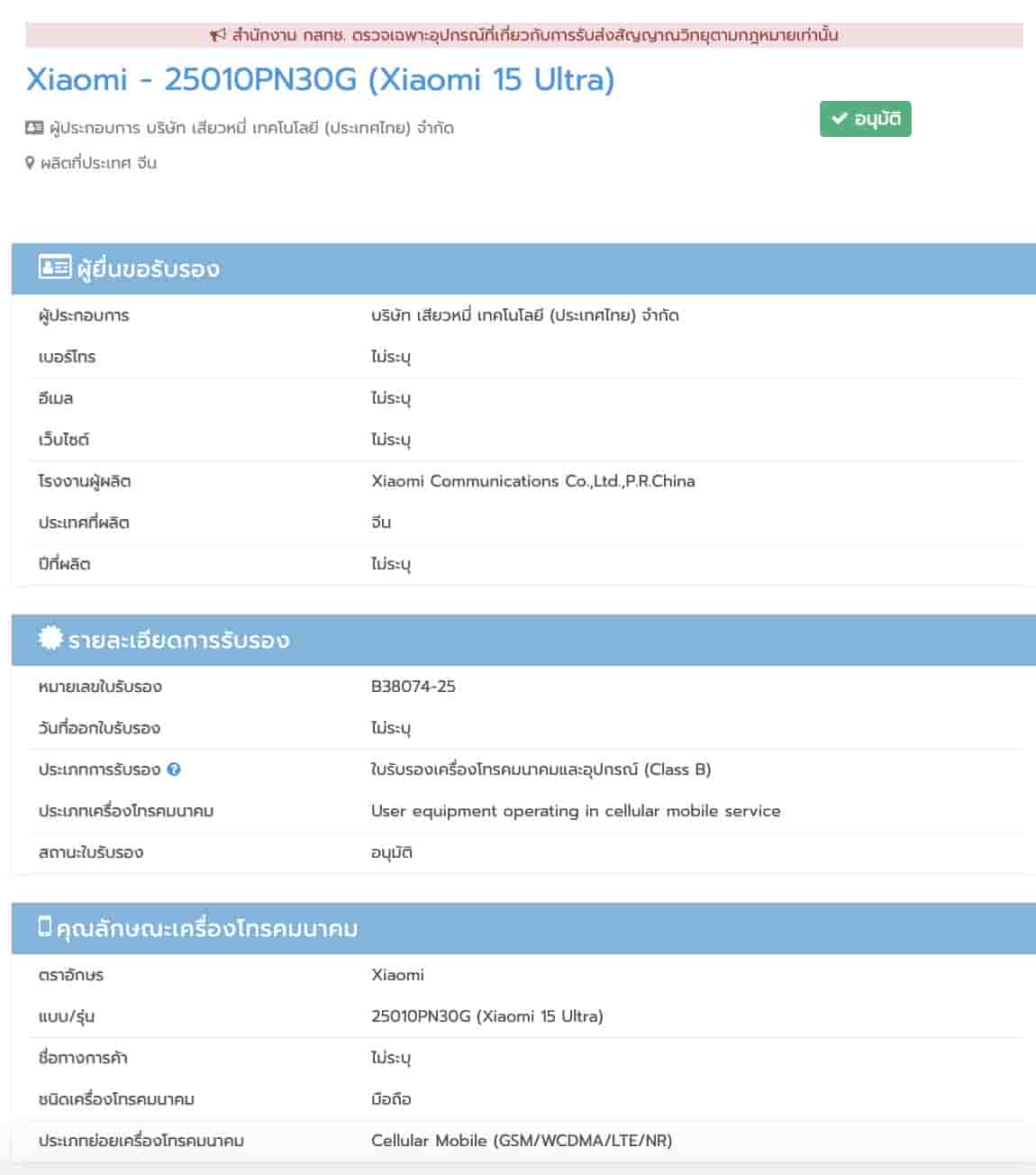Screen dimensions: 1036x1175
Task: Click the Xiaomi Communications Co.,Ltd.,P.R.China factory value
Action: [x=532, y=481]
